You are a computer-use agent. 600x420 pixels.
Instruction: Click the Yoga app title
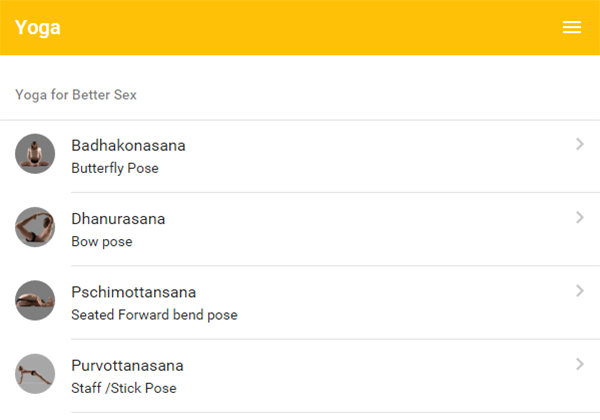(x=38, y=28)
